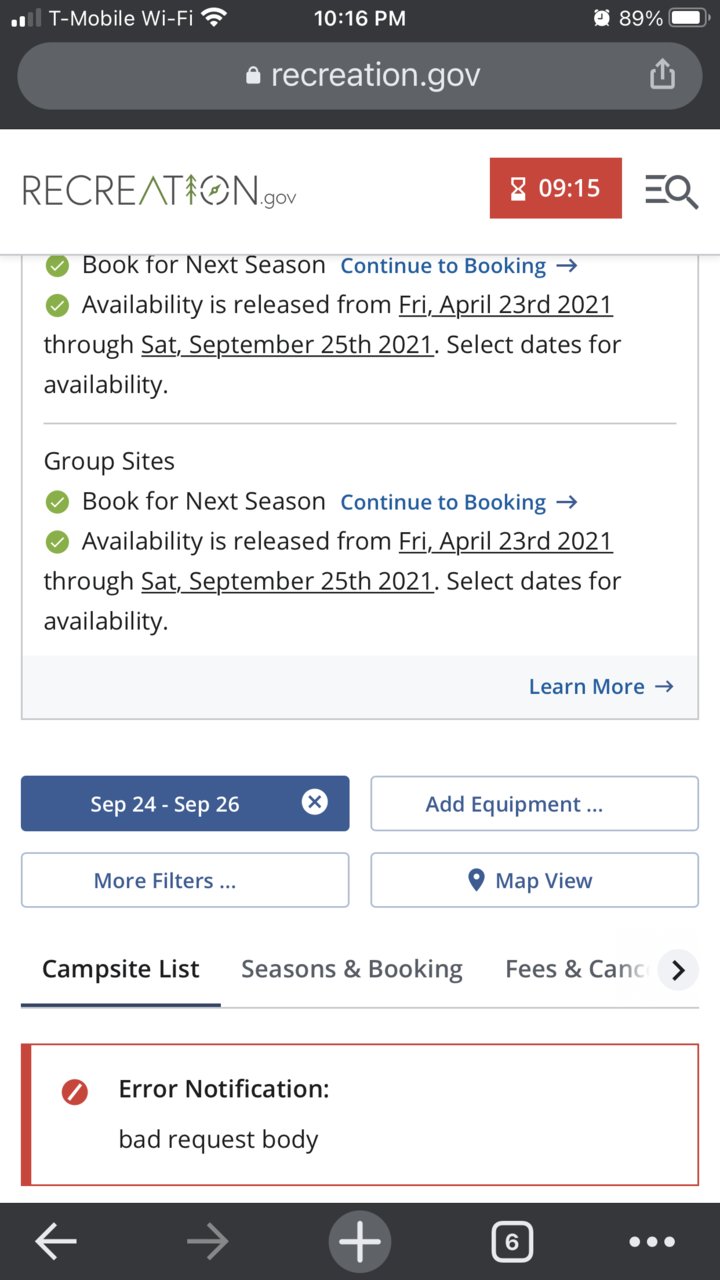
Task: Select the Campsite List tab
Action: pos(121,969)
